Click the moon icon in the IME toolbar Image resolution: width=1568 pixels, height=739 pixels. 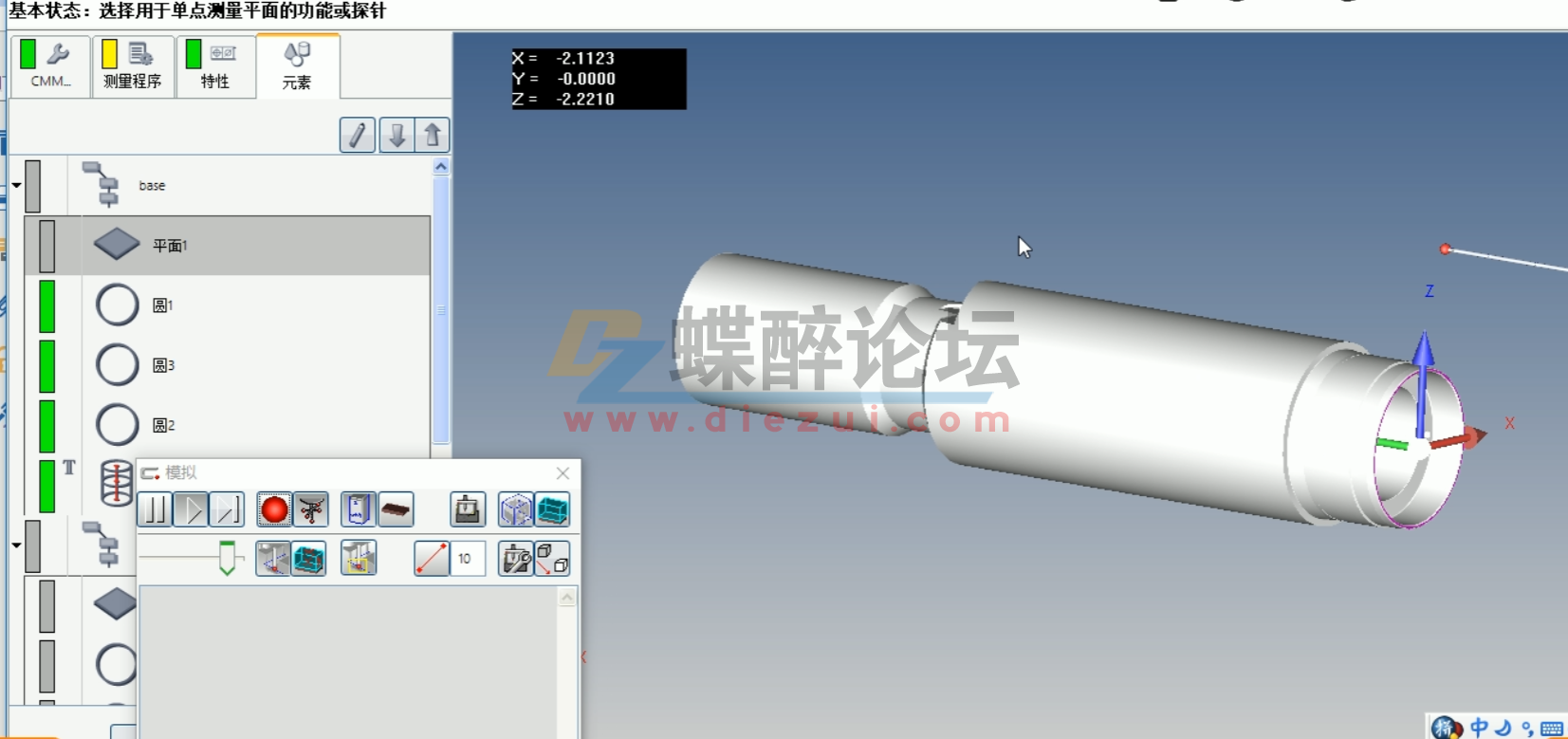coord(1503,728)
